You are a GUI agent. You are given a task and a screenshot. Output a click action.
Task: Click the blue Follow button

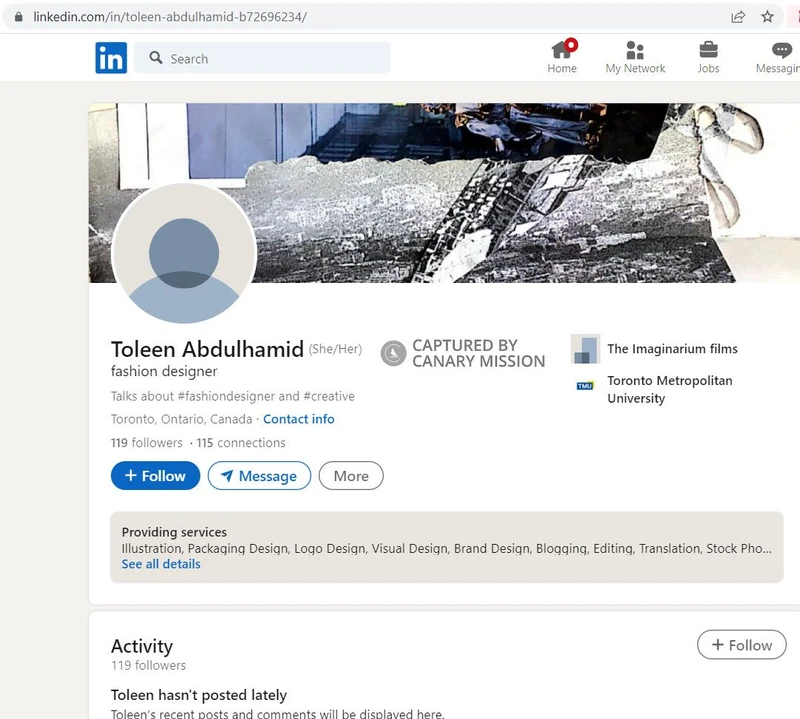pos(155,476)
